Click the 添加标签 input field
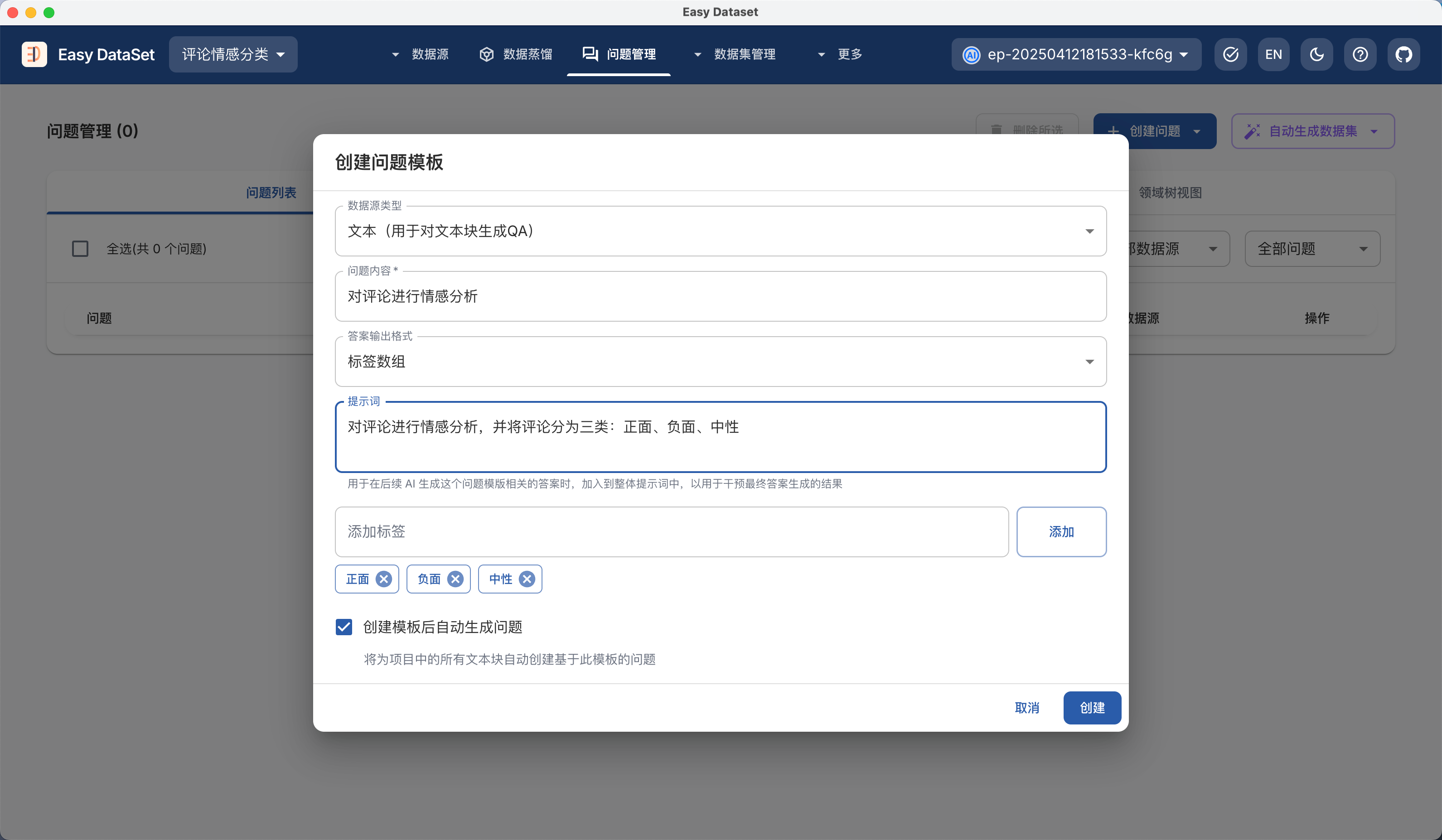This screenshot has width=1442, height=840. tap(671, 531)
